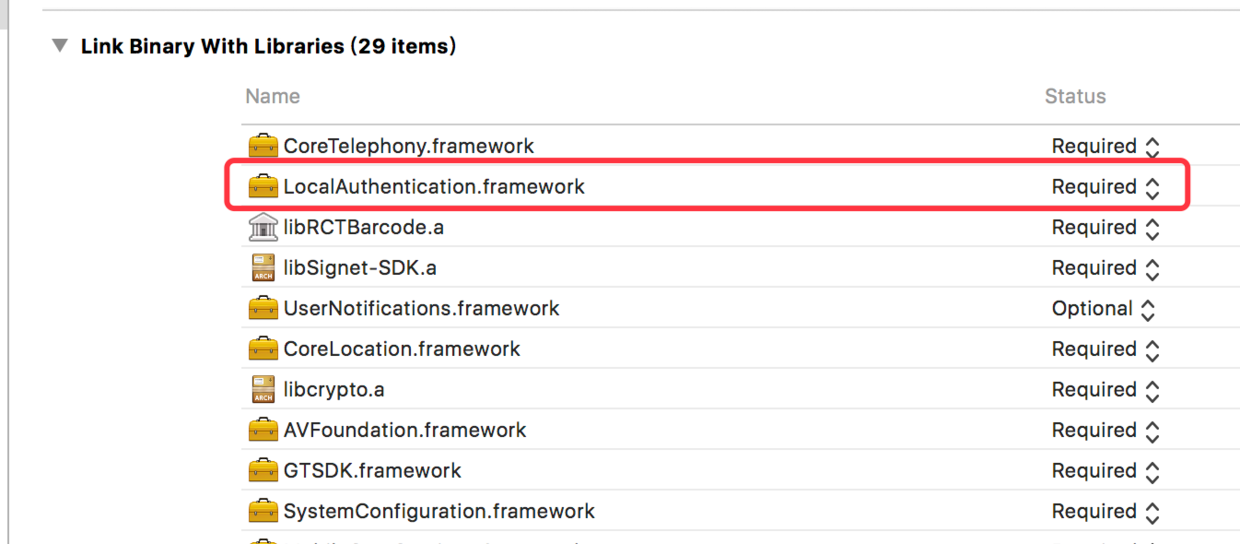
Task: Open status popup for GTSDK.framework
Action: [1106, 471]
